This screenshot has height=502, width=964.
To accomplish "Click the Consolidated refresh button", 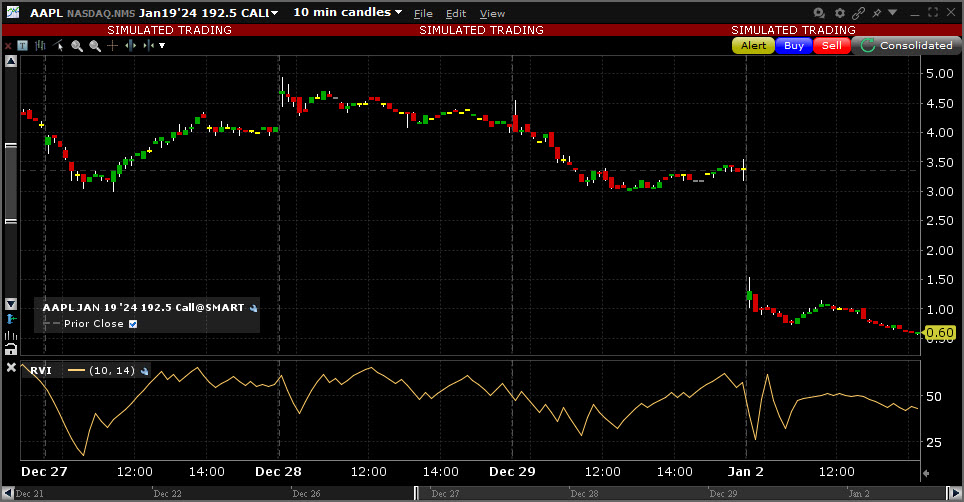I will [907, 45].
